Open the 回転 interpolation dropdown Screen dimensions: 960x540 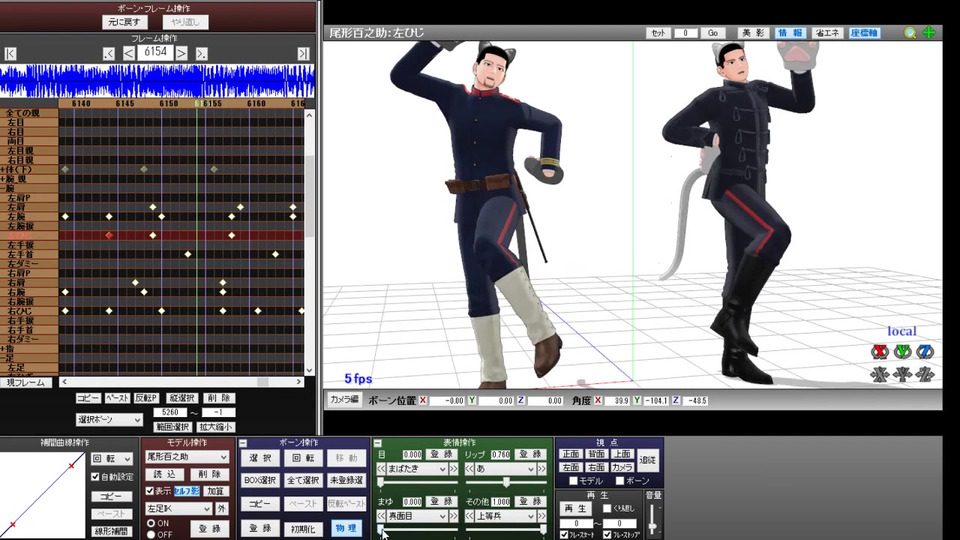click(x=111, y=459)
